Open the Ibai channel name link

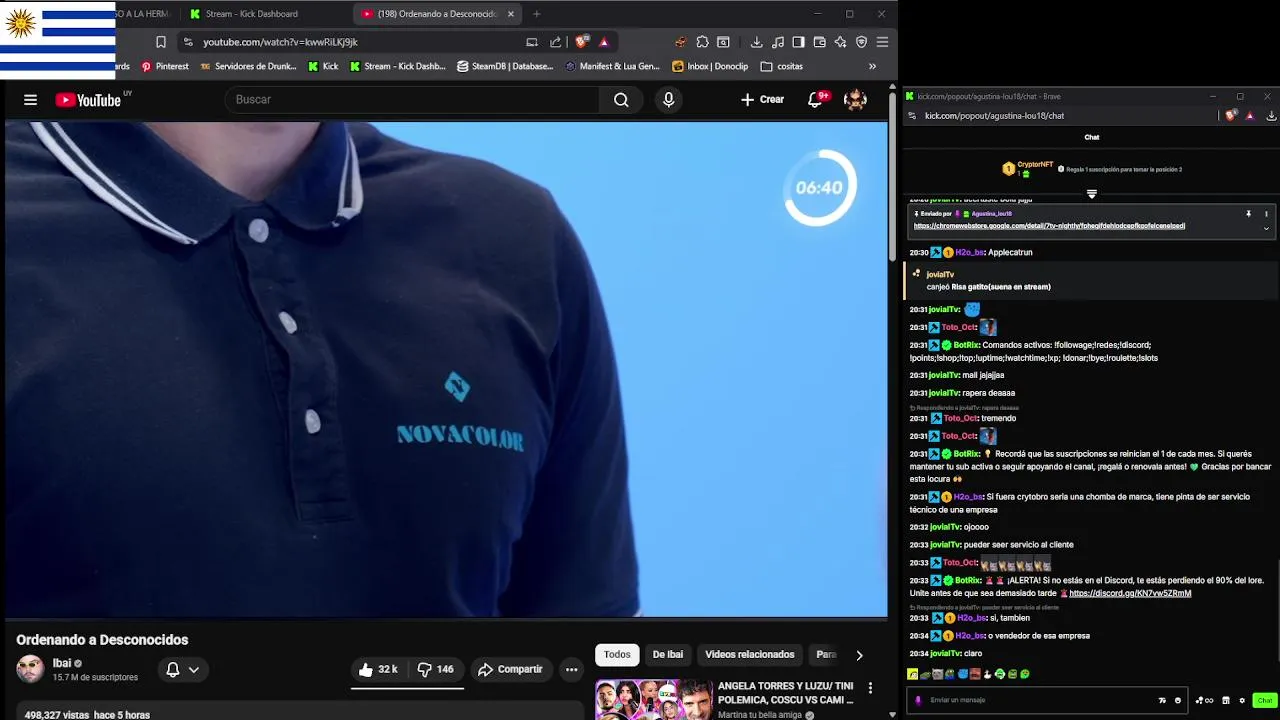click(62, 663)
